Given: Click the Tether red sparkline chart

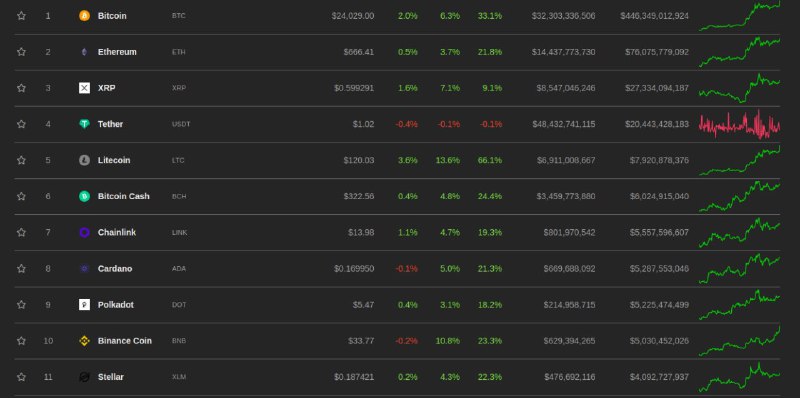Looking at the screenshot, I should (x=739, y=124).
